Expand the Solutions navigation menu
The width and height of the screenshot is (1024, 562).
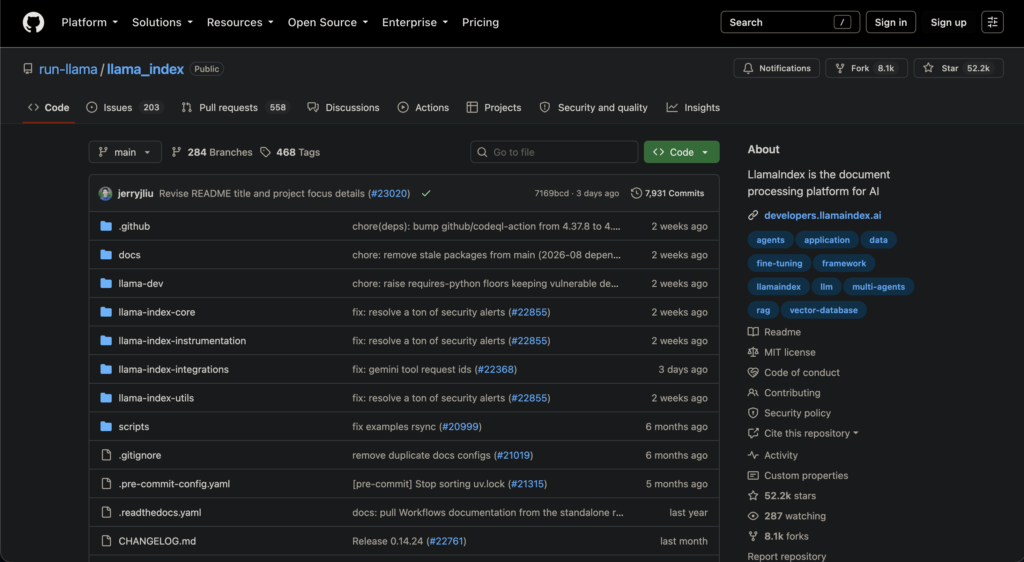point(162,22)
